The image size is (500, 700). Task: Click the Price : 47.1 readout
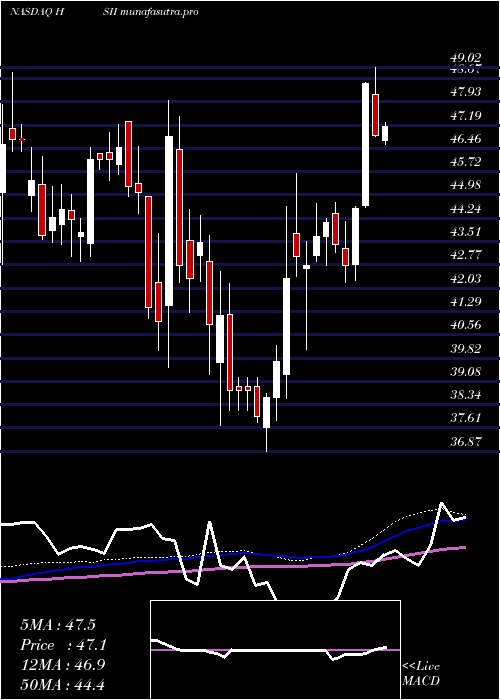pos(63,645)
